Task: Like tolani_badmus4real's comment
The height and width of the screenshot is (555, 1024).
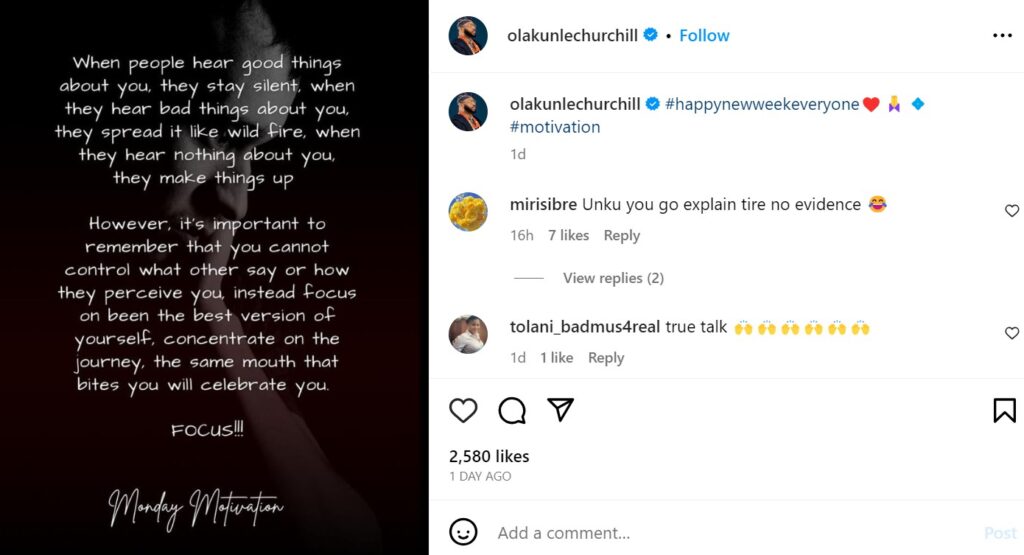Action: click(1011, 333)
